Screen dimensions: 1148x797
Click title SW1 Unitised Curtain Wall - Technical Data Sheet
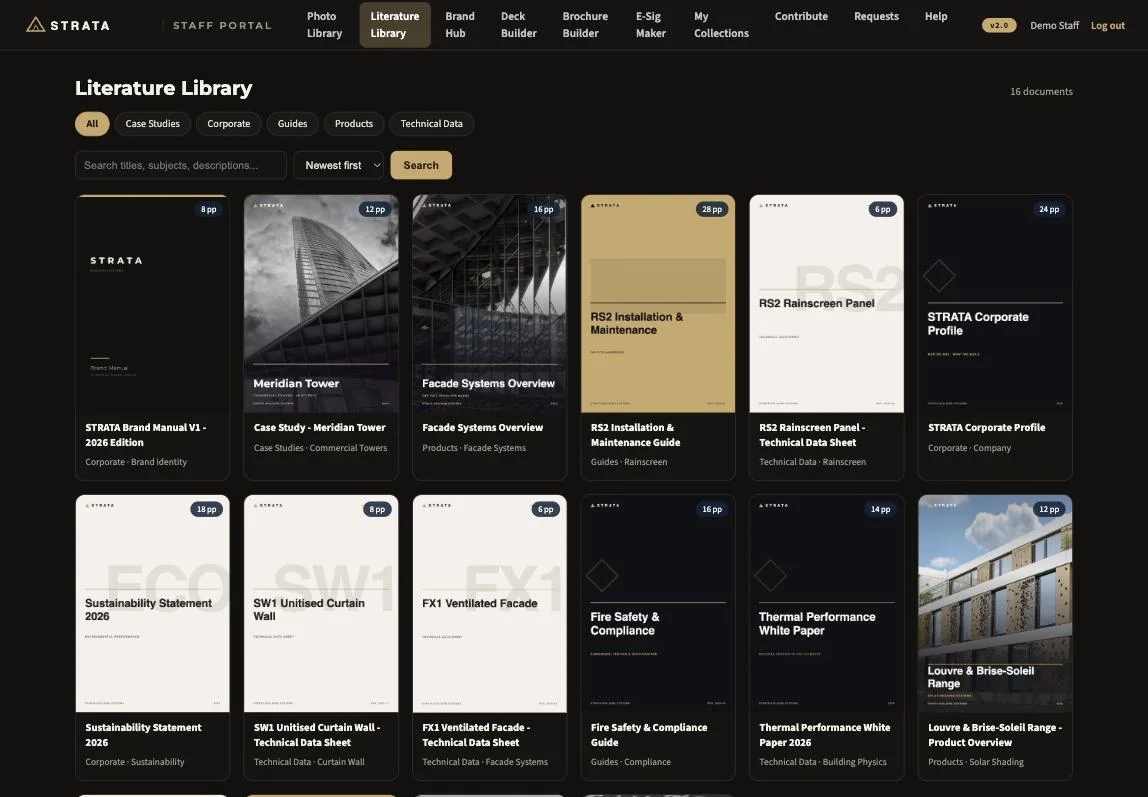tap(316, 735)
